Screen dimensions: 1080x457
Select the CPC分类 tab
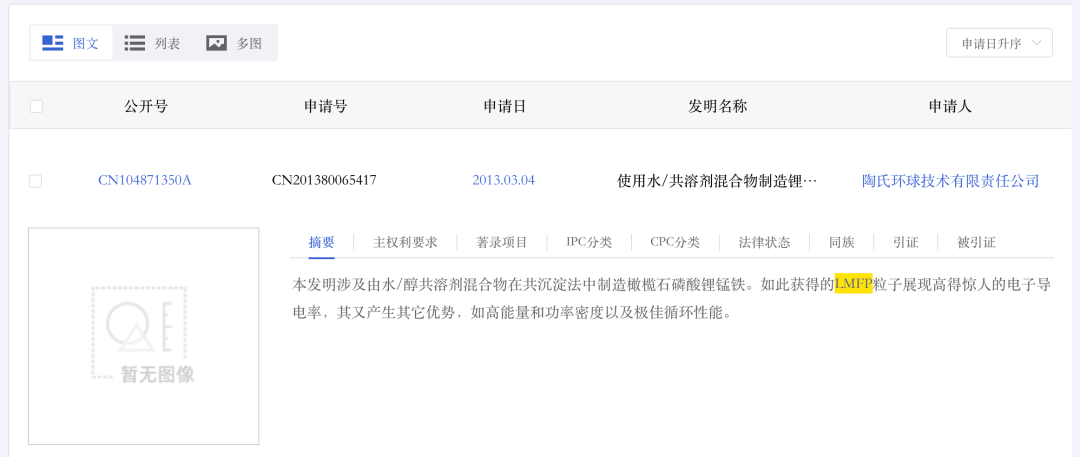point(675,243)
